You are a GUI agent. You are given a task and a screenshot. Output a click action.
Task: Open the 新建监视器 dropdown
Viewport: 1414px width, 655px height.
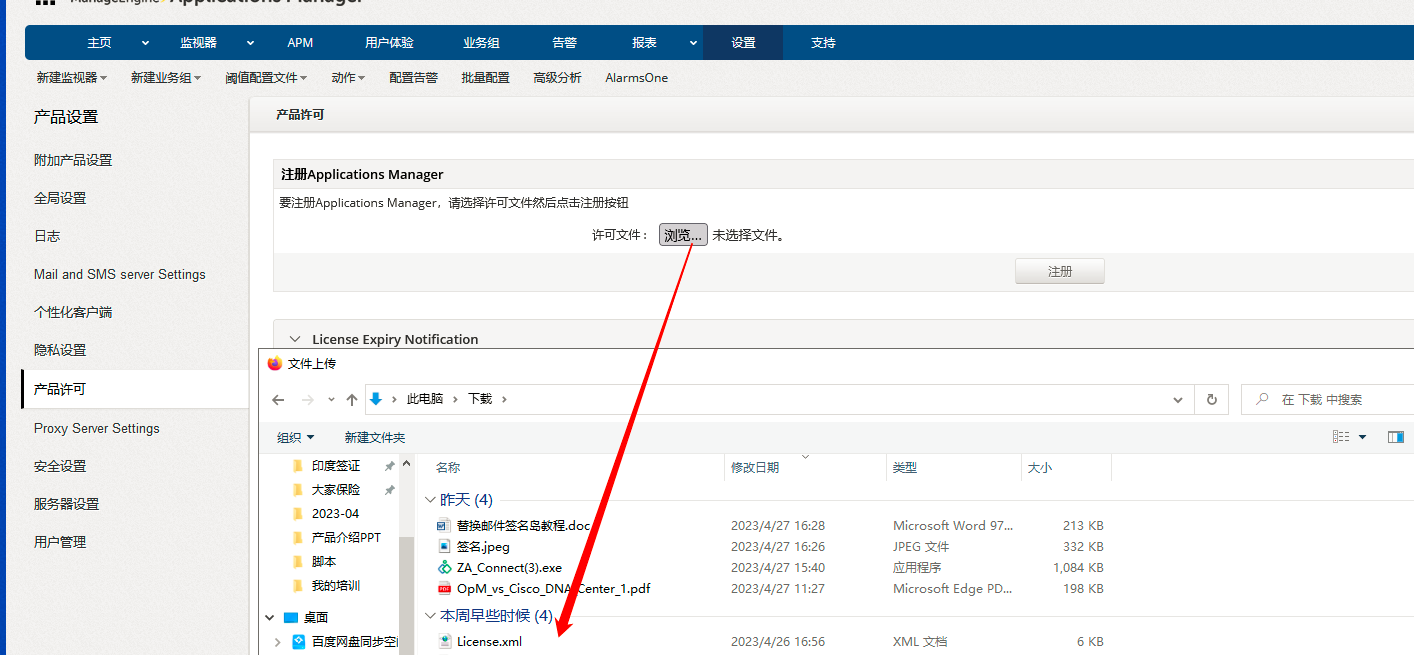71,78
